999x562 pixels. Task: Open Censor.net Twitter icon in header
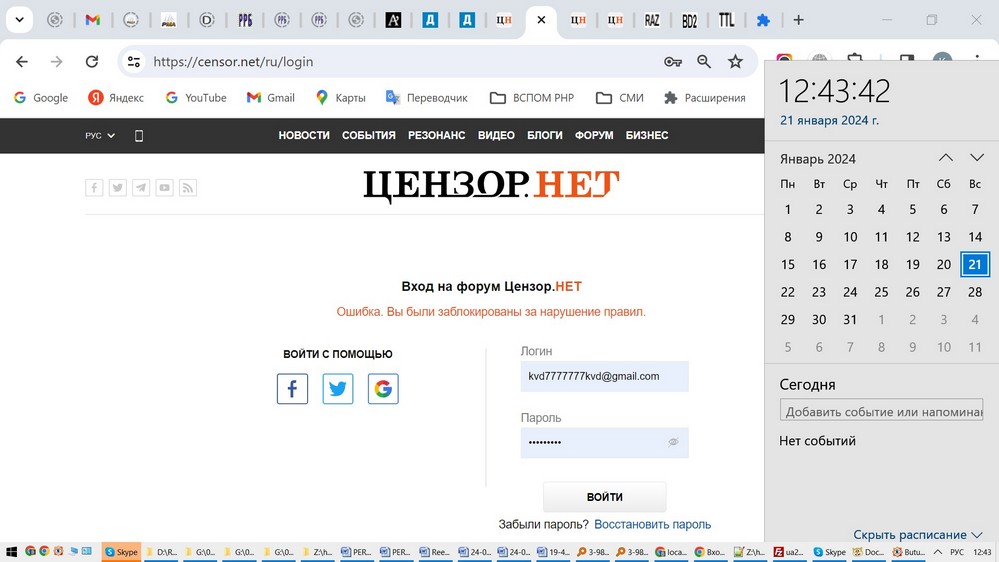[117, 187]
